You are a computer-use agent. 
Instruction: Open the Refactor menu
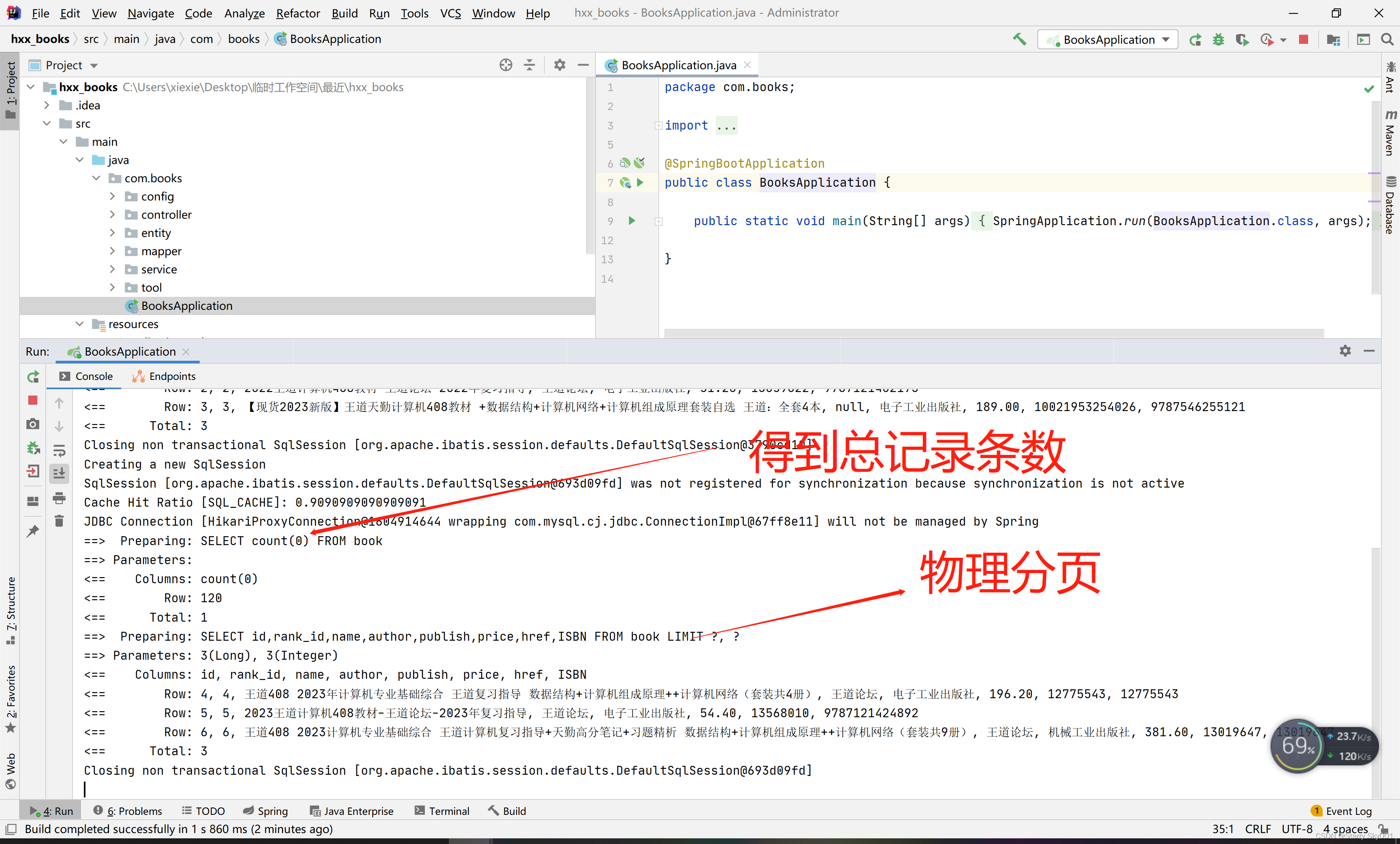pyautogui.click(x=298, y=13)
